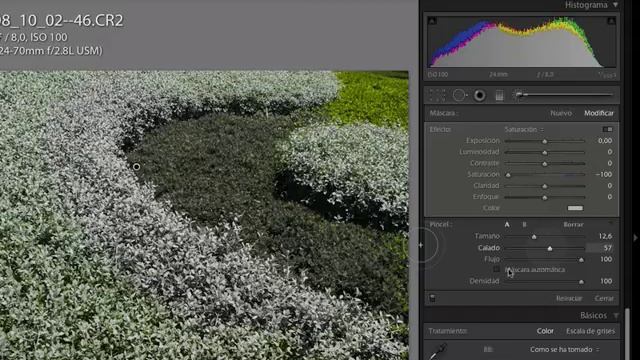This screenshot has width=640, height=360.
Task: Collapse the Histograma panel
Action: coord(616,5)
